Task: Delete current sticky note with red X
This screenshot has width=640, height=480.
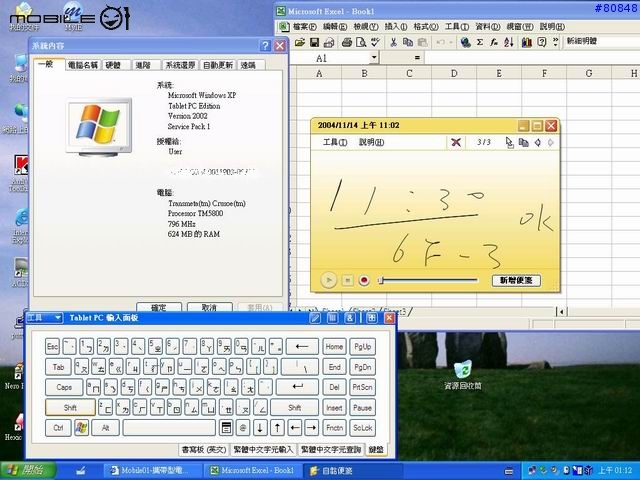Action: (x=456, y=142)
